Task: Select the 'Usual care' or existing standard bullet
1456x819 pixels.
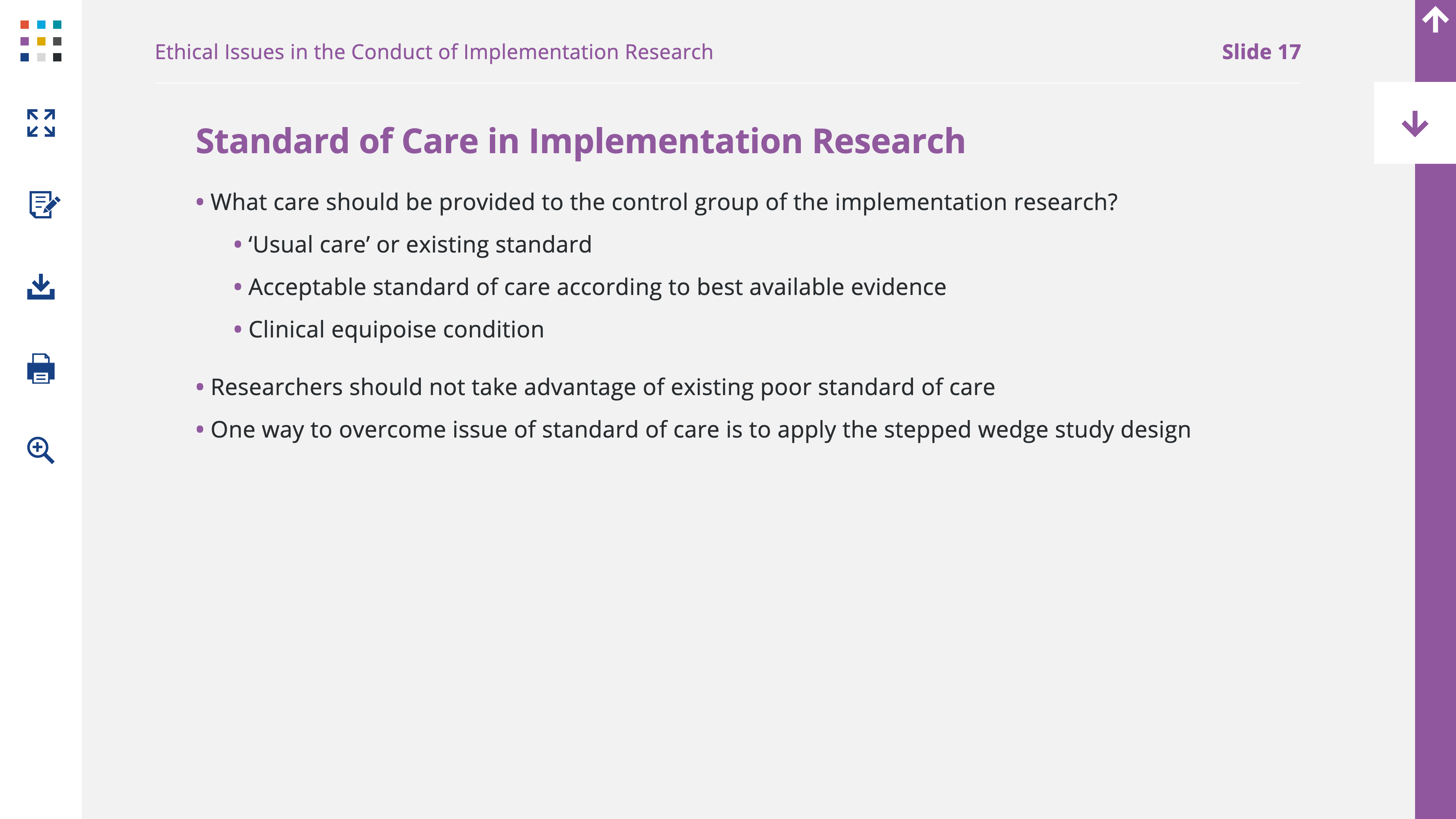Action: 413,245
